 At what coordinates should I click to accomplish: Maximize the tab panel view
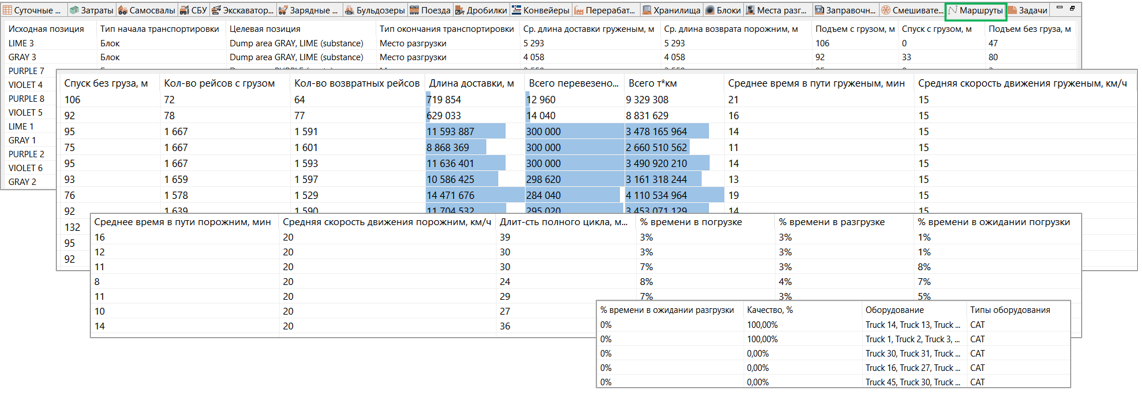(1073, 7)
